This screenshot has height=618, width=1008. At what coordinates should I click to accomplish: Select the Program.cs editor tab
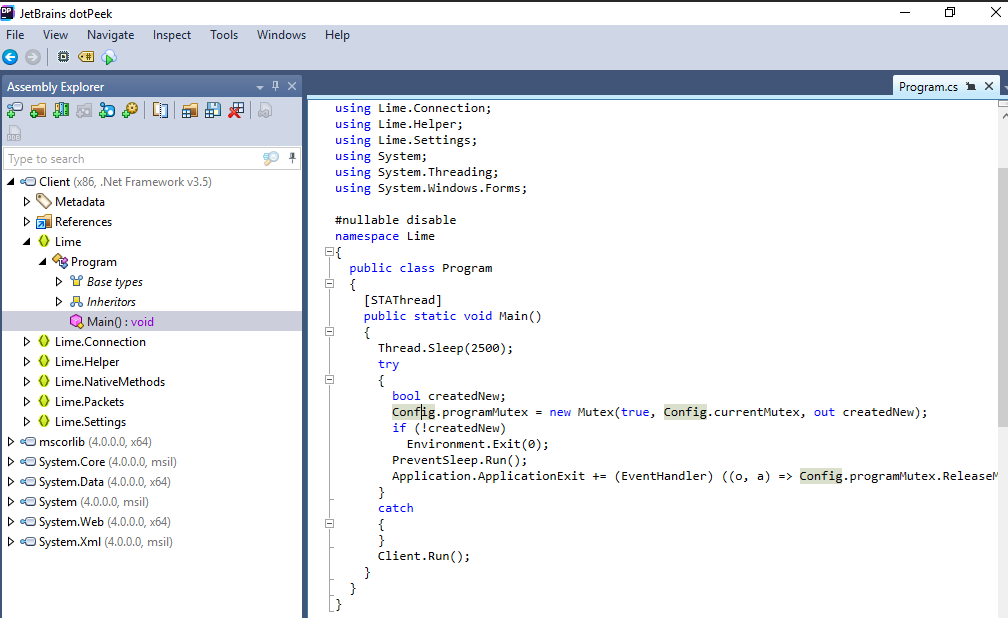click(928, 87)
